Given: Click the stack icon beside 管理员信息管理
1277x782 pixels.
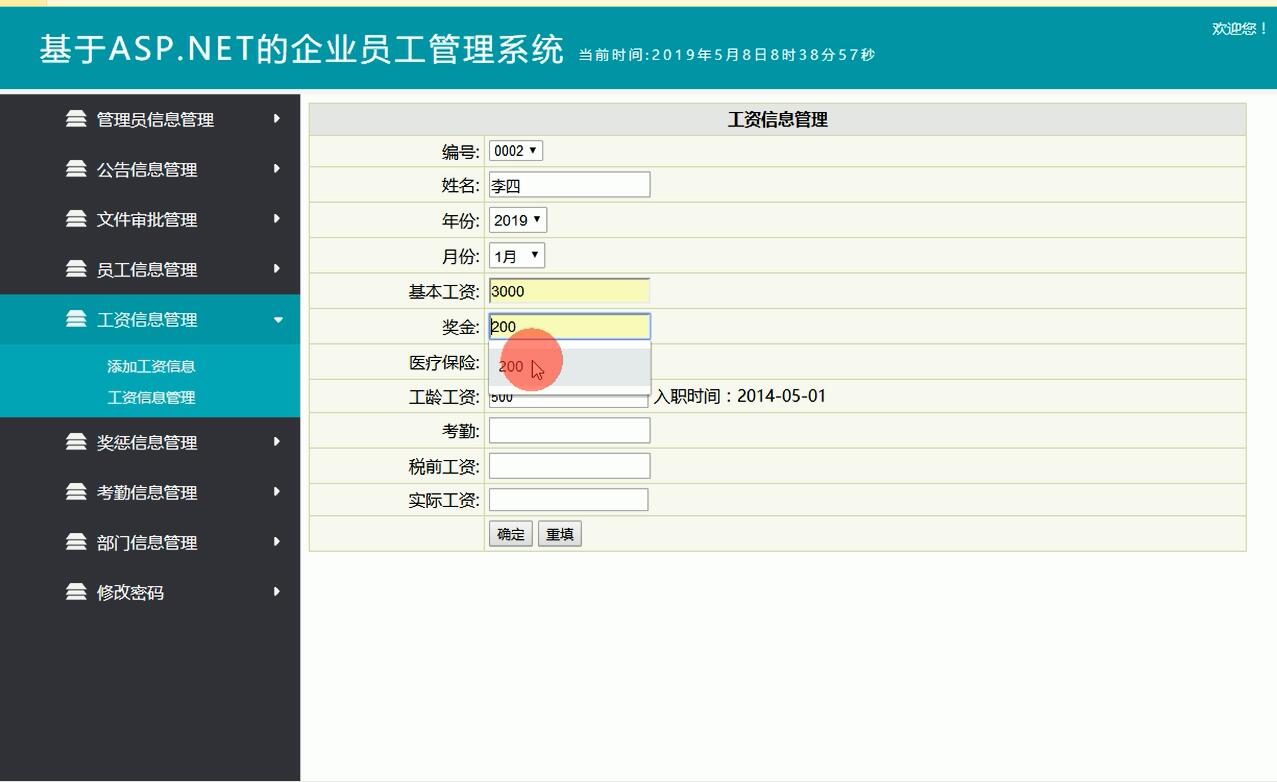Looking at the screenshot, I should tap(76, 119).
